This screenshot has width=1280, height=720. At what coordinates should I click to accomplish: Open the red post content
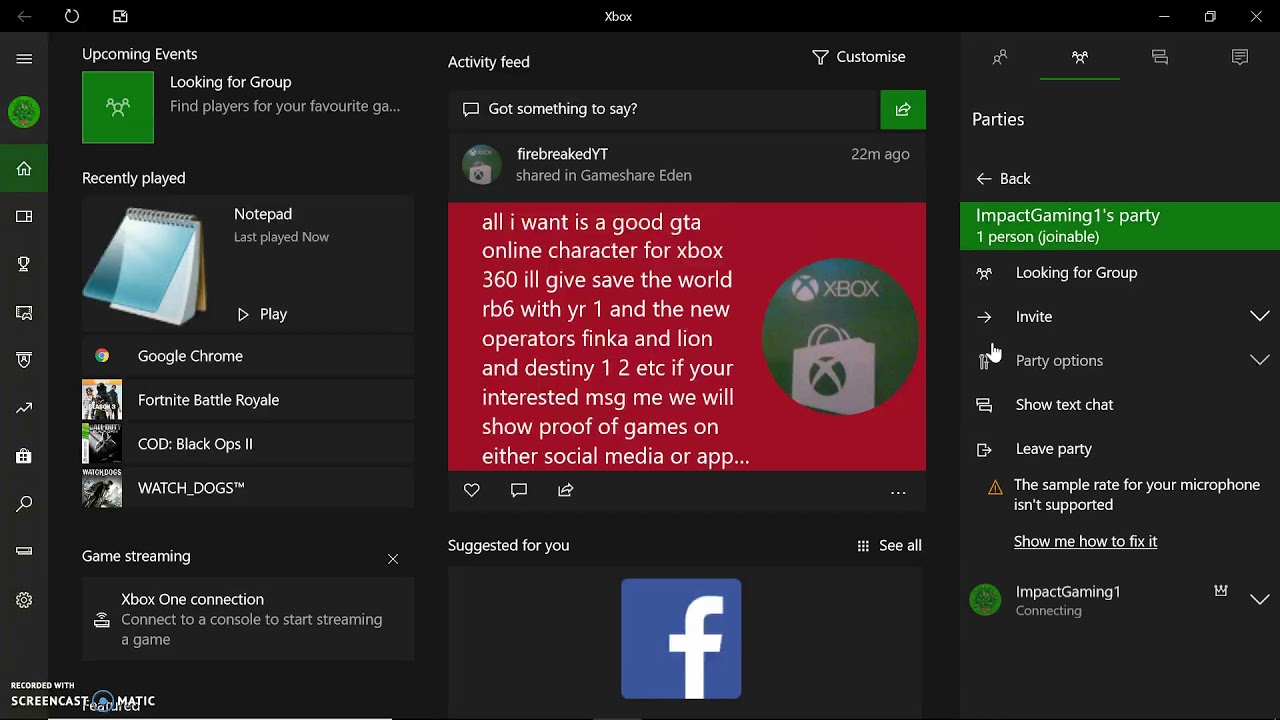click(x=687, y=337)
